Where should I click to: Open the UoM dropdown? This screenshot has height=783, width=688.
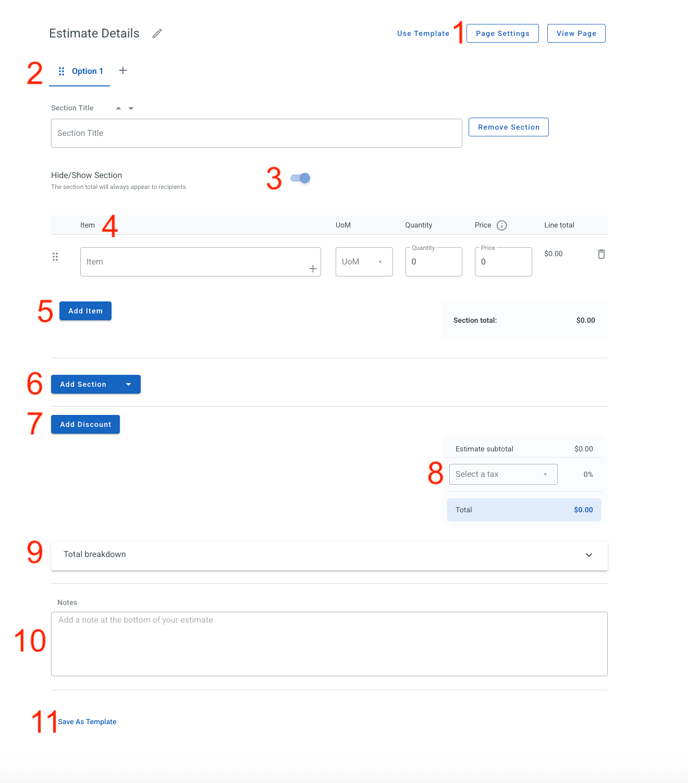click(x=364, y=262)
